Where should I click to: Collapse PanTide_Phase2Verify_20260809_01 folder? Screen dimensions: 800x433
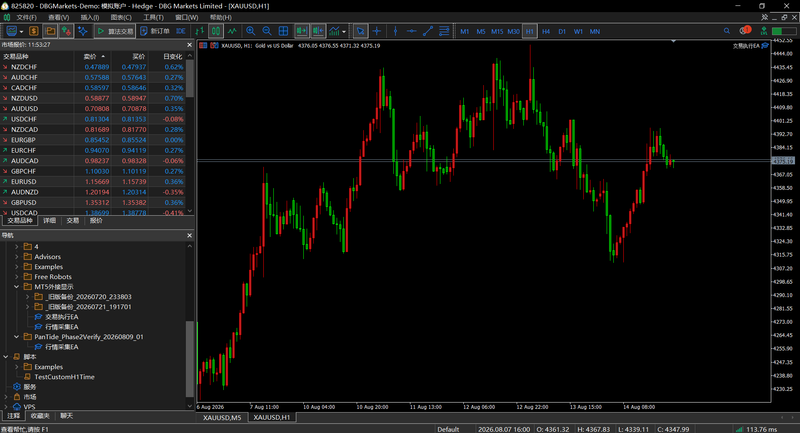16,337
